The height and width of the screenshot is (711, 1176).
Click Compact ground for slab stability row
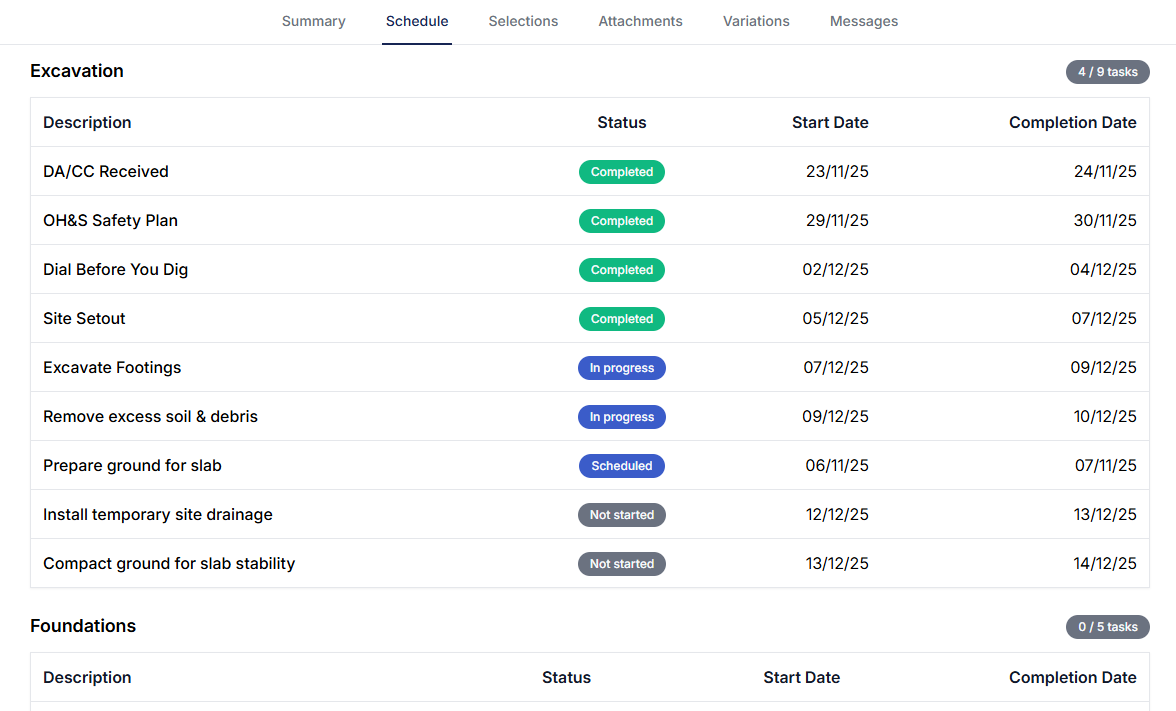pos(169,564)
